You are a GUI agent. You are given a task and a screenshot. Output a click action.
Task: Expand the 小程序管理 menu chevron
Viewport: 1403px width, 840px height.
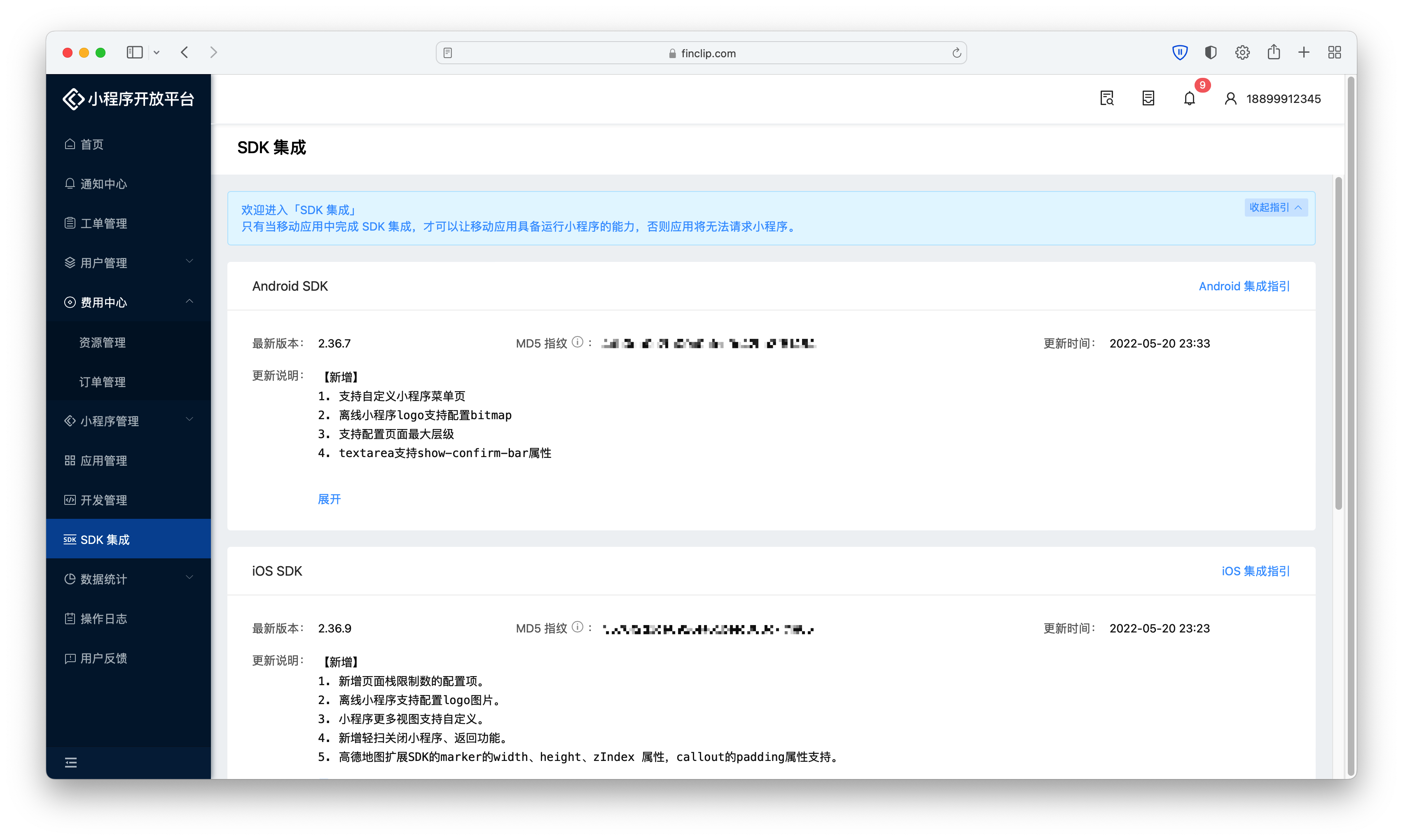coord(189,420)
